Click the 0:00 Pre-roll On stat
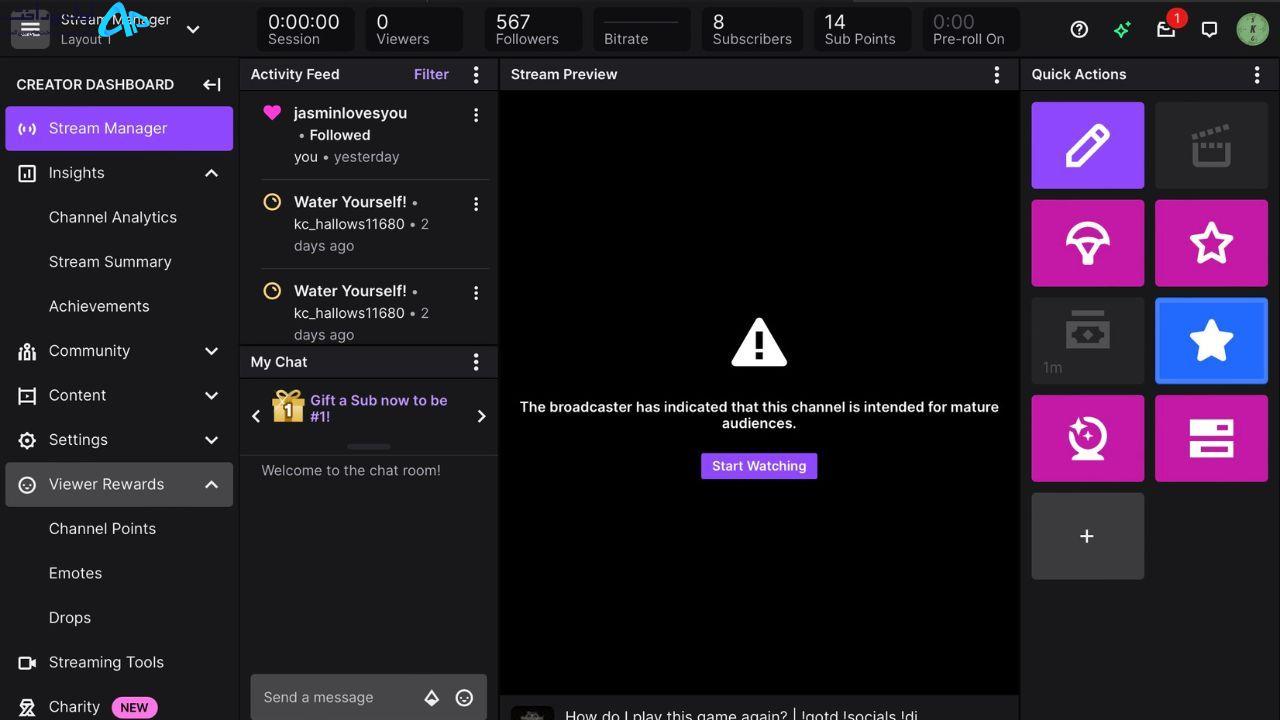Screen dimensions: 1280x720 (969, 29)
